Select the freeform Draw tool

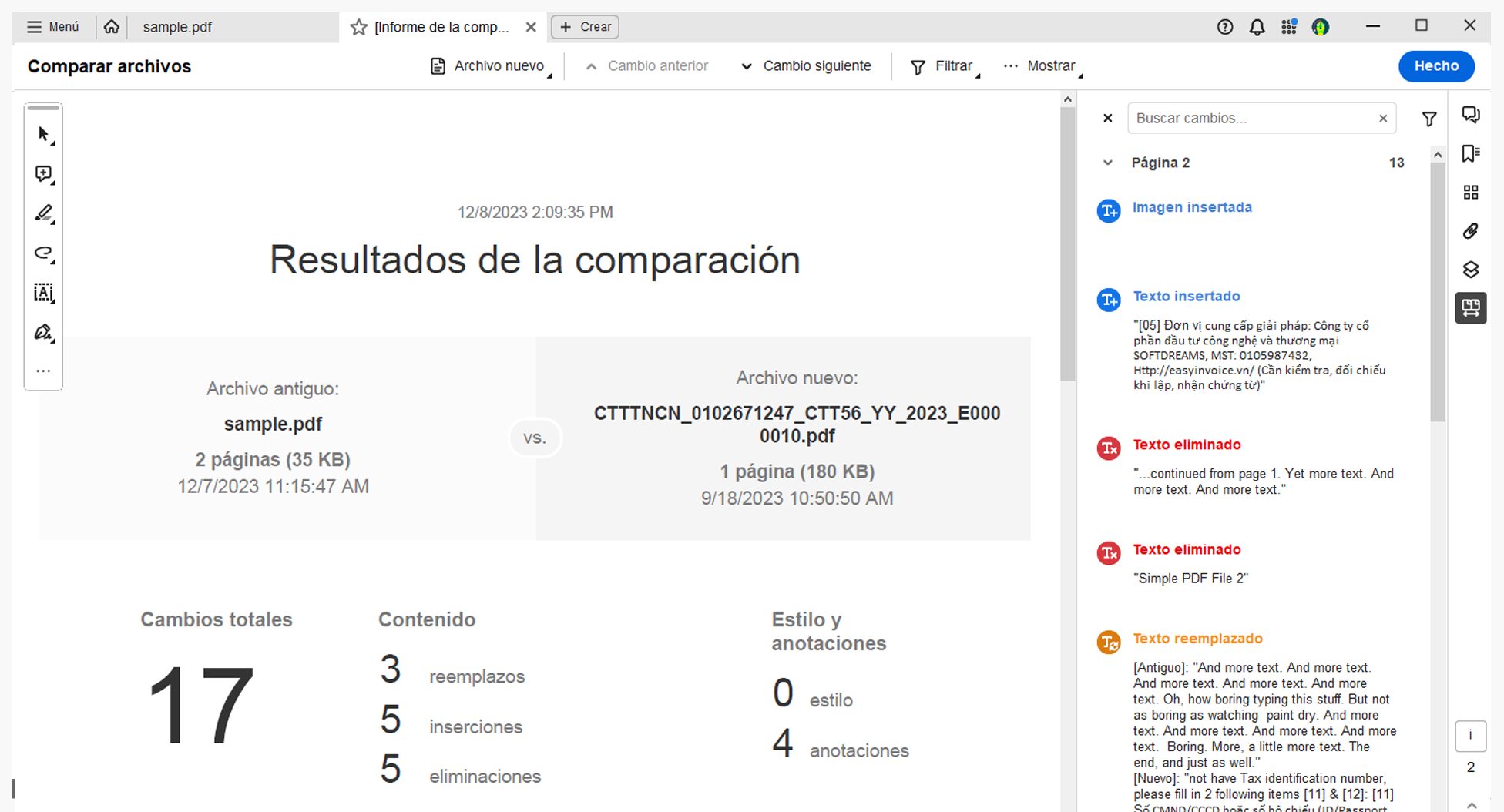[x=43, y=253]
